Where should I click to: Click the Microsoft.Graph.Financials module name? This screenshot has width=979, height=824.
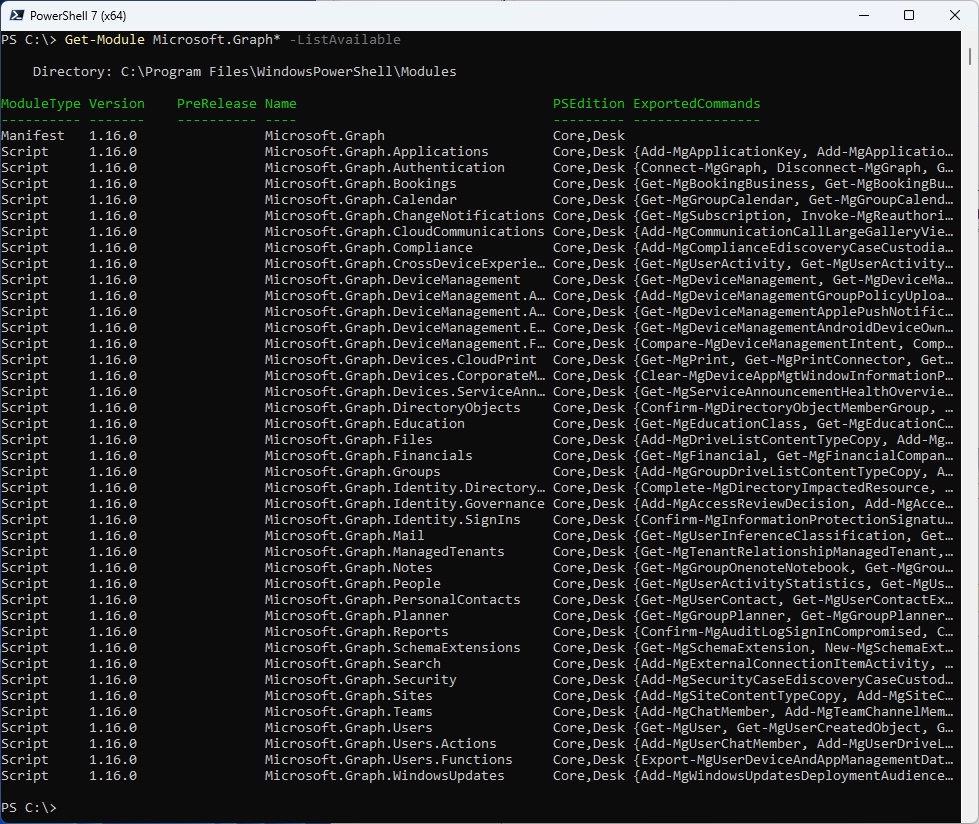tap(368, 456)
